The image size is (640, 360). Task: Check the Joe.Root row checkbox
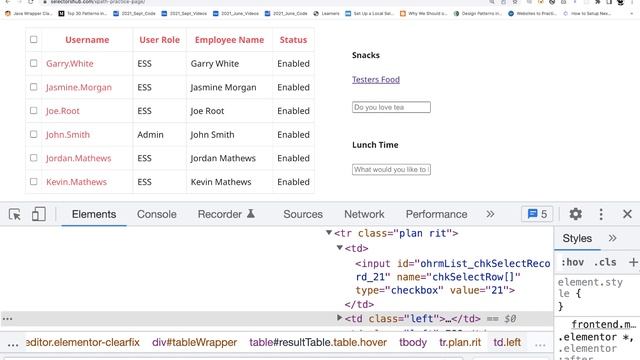click(33, 110)
